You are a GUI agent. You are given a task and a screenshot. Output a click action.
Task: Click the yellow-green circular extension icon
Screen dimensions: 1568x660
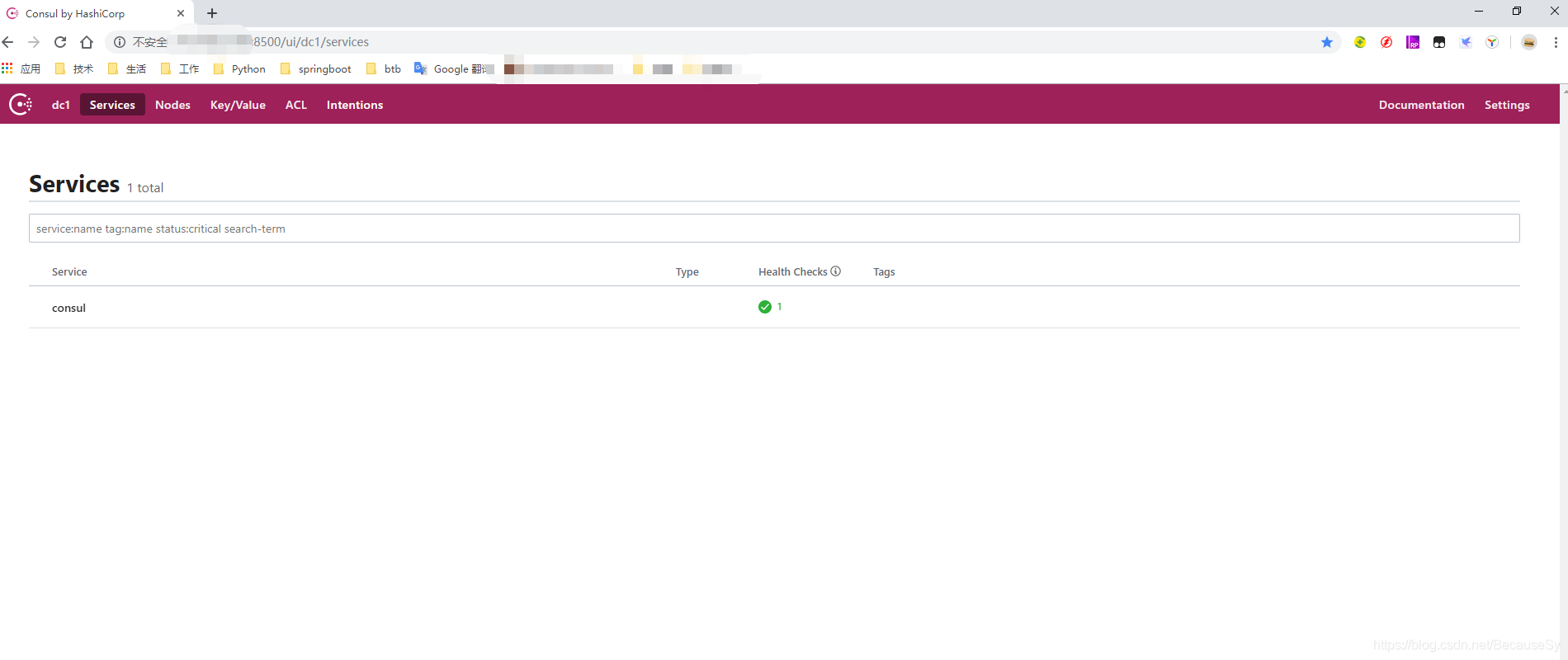[1360, 42]
